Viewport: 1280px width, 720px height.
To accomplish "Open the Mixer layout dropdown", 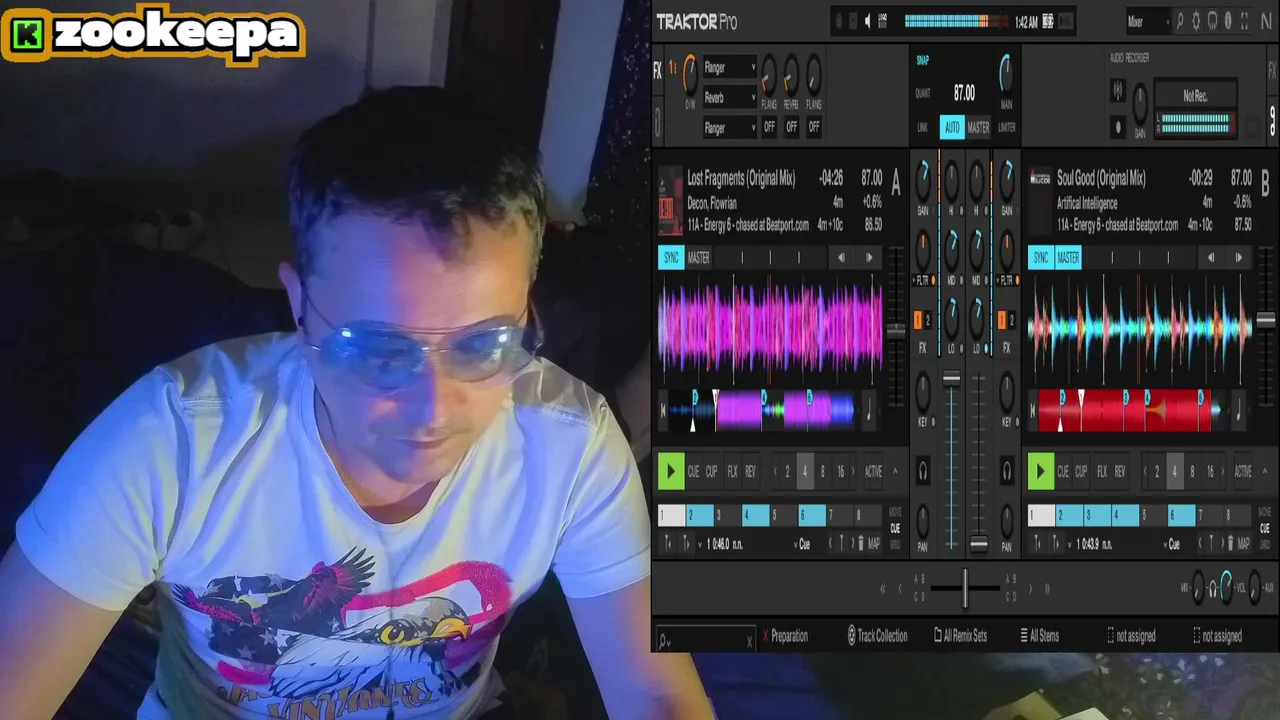I will (1147, 21).
